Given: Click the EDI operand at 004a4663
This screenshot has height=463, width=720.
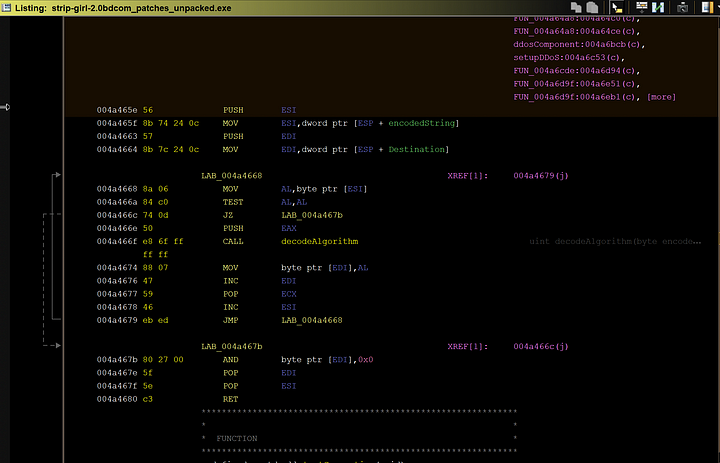Looking at the screenshot, I should coord(289,136).
